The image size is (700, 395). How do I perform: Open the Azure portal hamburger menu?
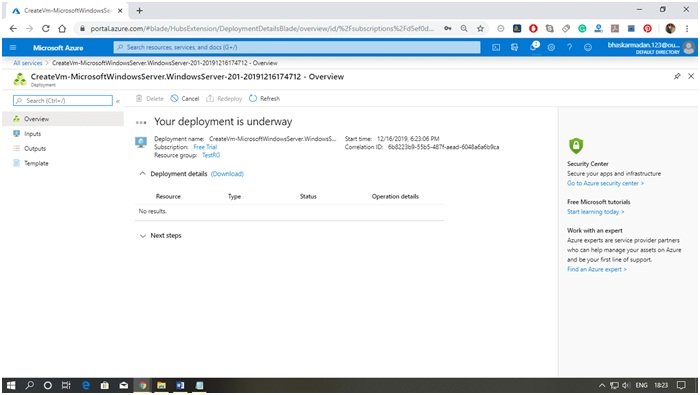12,47
